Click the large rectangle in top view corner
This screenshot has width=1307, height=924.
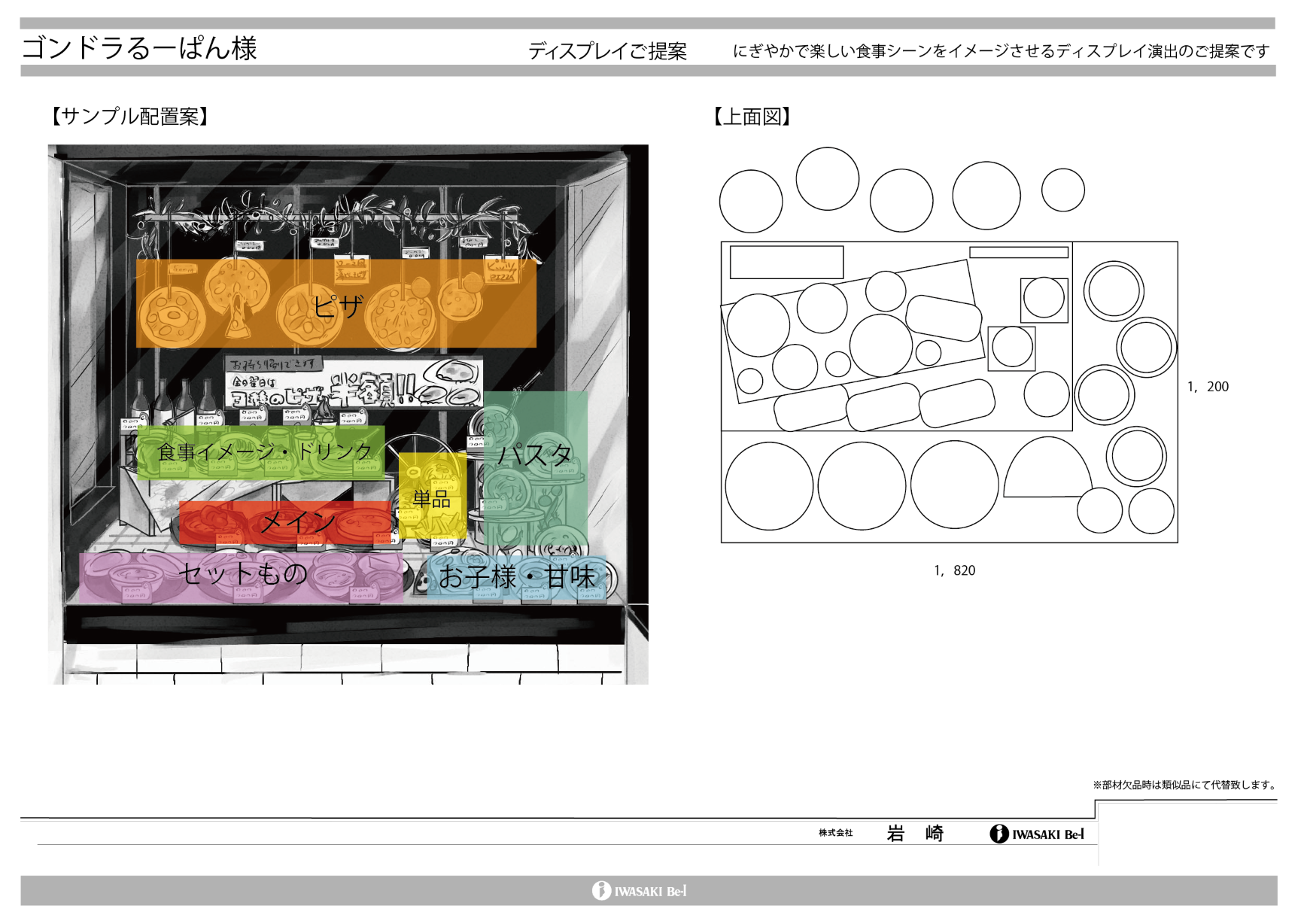pyautogui.click(x=786, y=263)
